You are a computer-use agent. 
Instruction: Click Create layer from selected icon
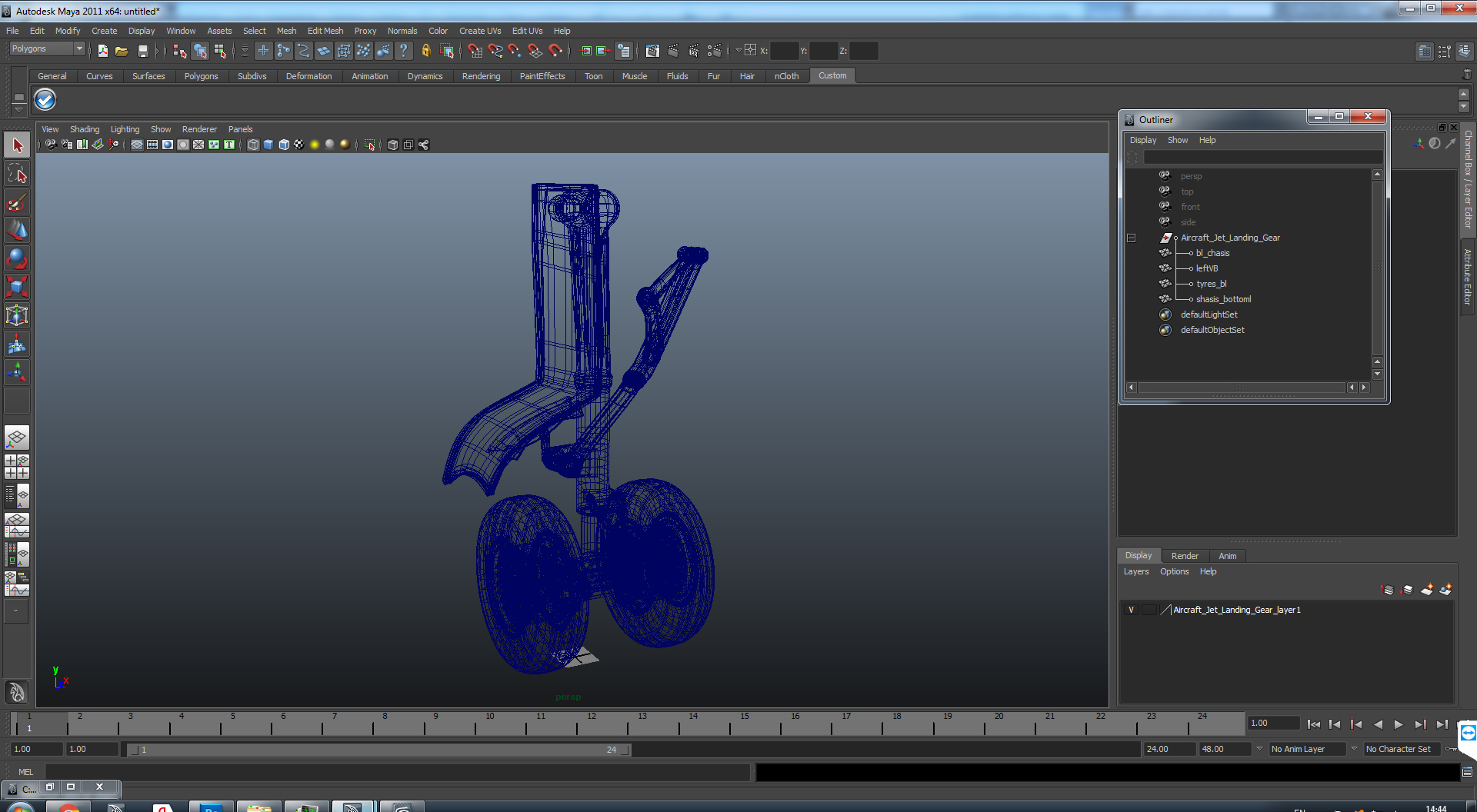click(x=1445, y=590)
